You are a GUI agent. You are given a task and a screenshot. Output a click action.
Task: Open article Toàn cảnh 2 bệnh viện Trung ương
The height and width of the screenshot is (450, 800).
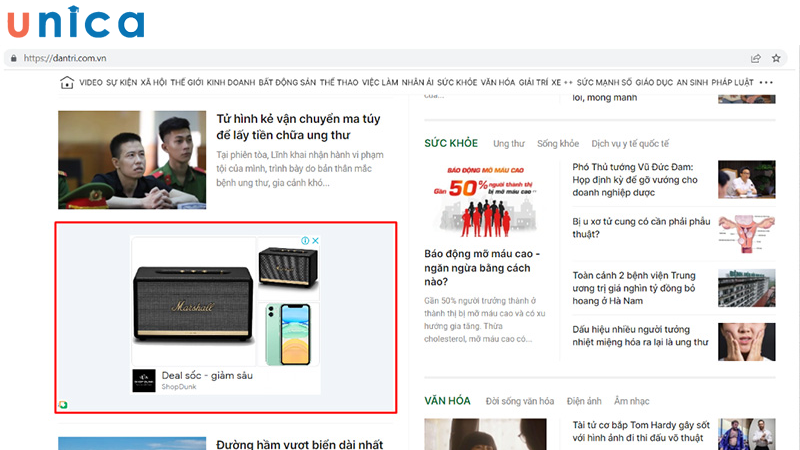click(634, 288)
